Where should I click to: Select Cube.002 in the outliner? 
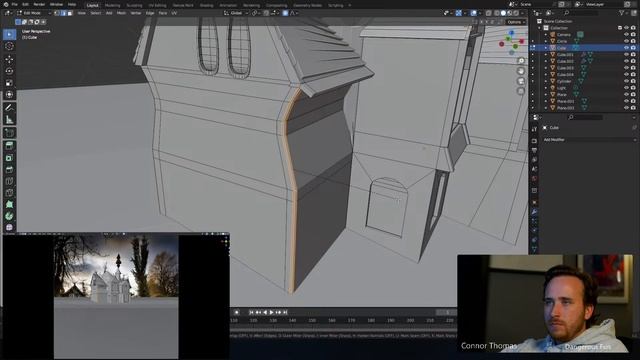click(x=565, y=61)
